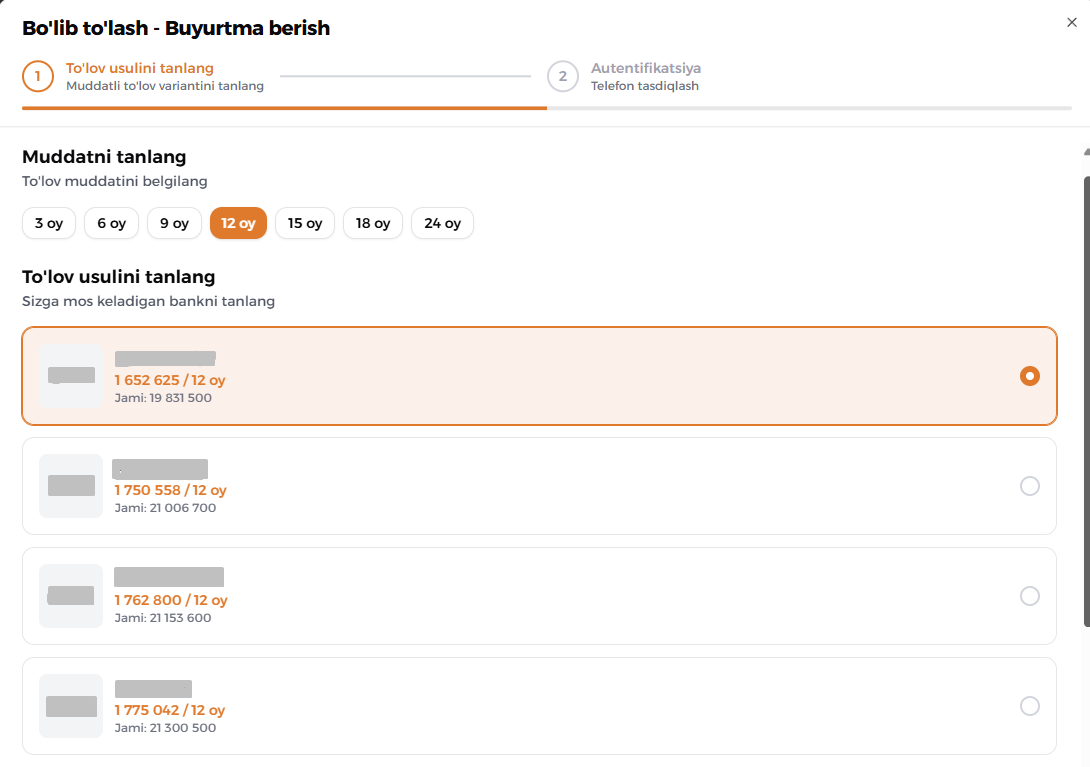Select the 6 oy term

(x=111, y=223)
